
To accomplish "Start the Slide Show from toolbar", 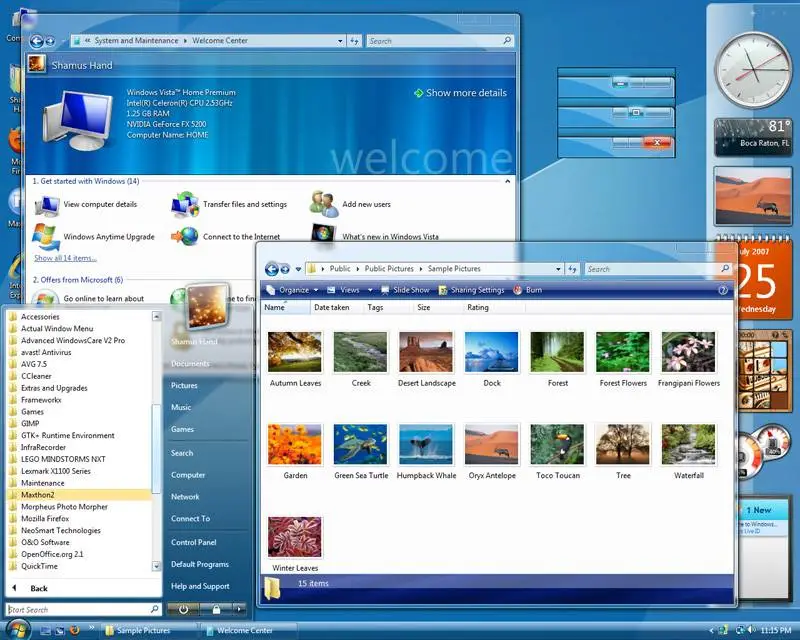I will (405, 290).
